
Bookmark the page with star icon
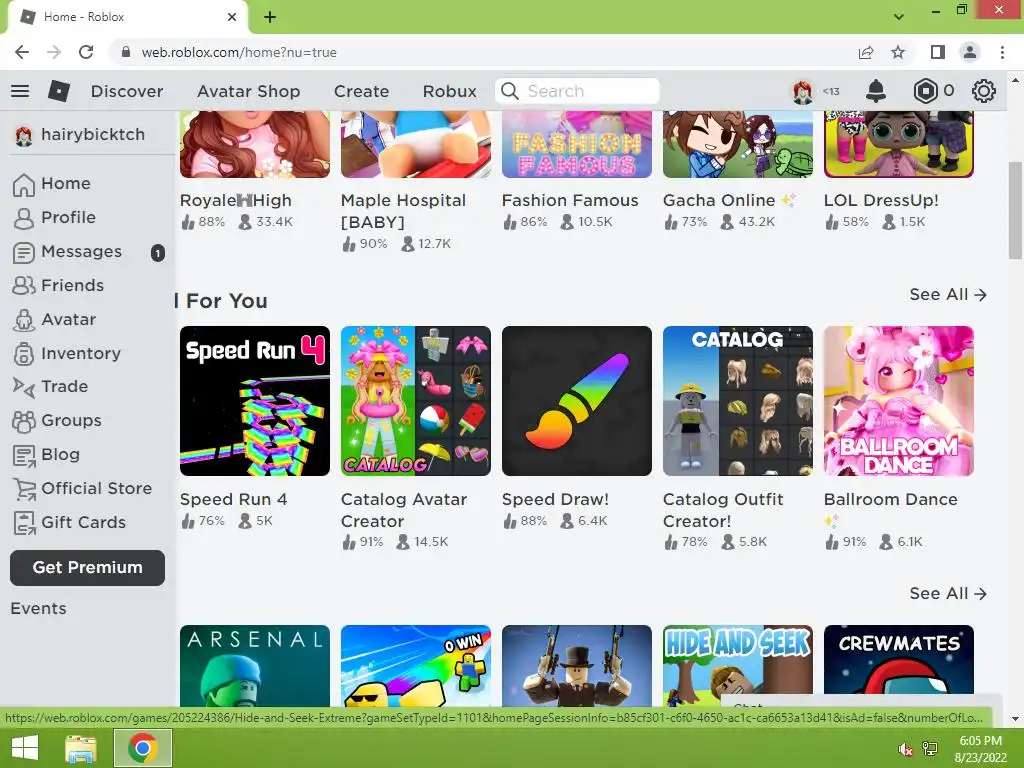898,52
